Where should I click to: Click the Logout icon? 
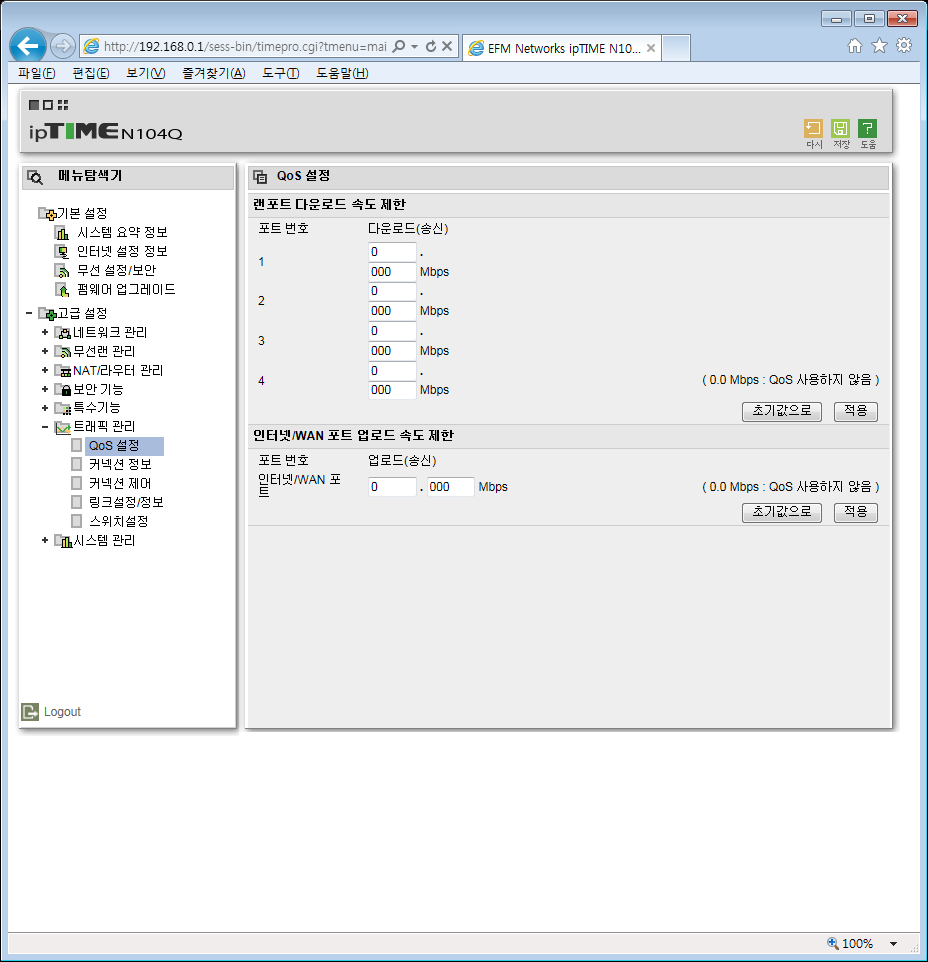29,712
